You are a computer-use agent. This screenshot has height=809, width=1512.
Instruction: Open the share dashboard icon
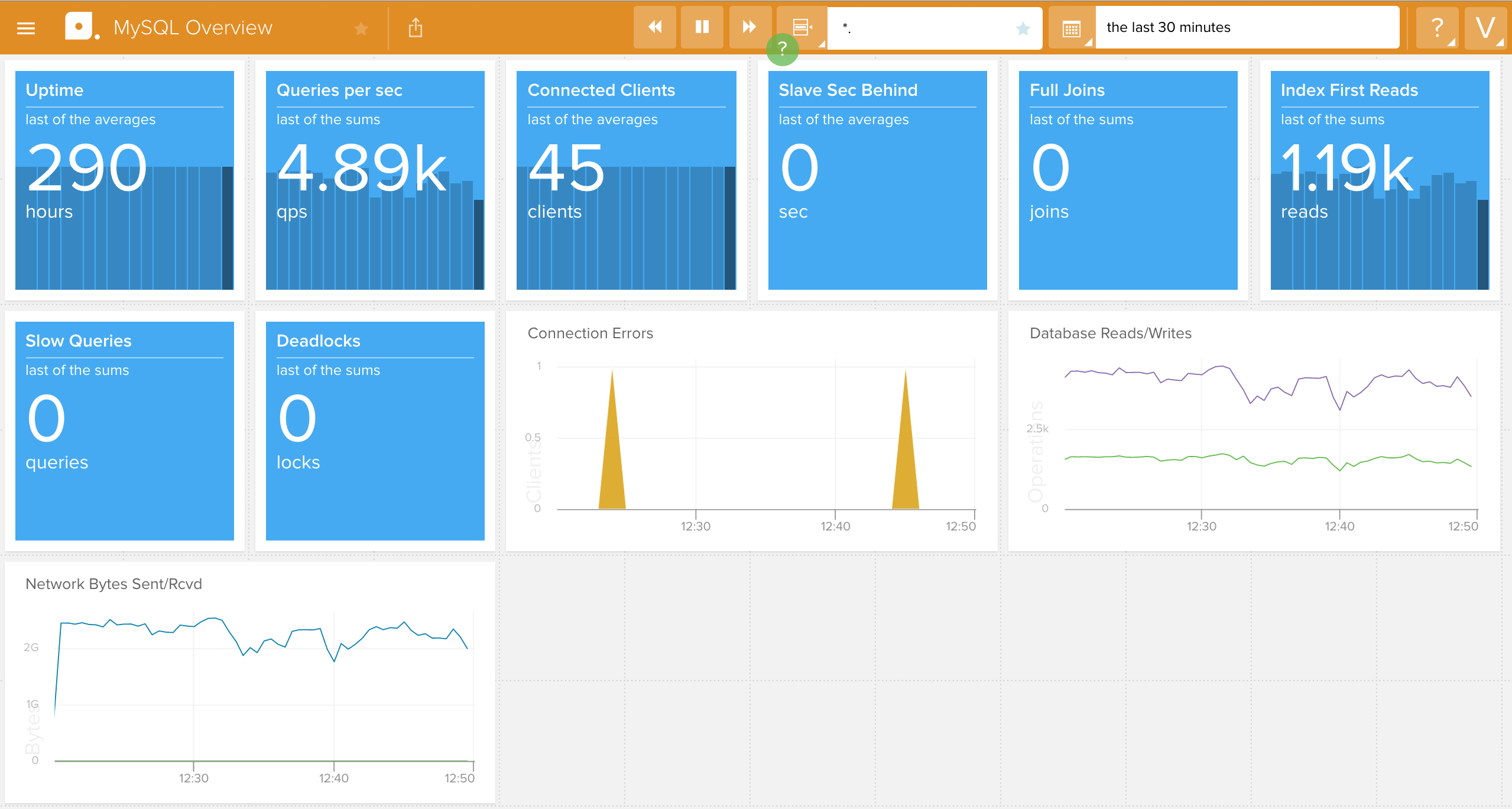click(x=416, y=27)
